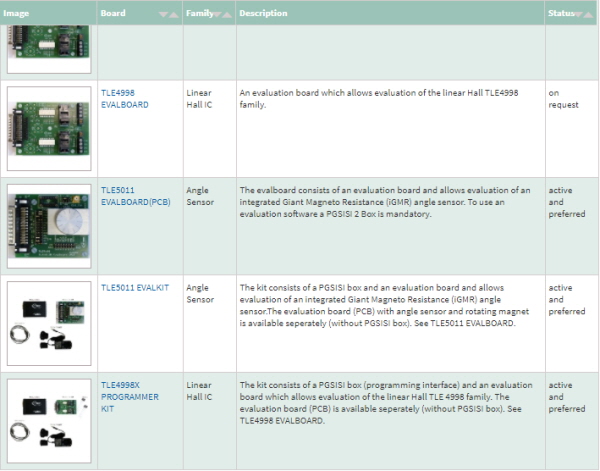Select Linear Hall IC in TLE4998 EVALBOARD row
Viewport: 600px width, 471px height.
[x=199, y=99]
